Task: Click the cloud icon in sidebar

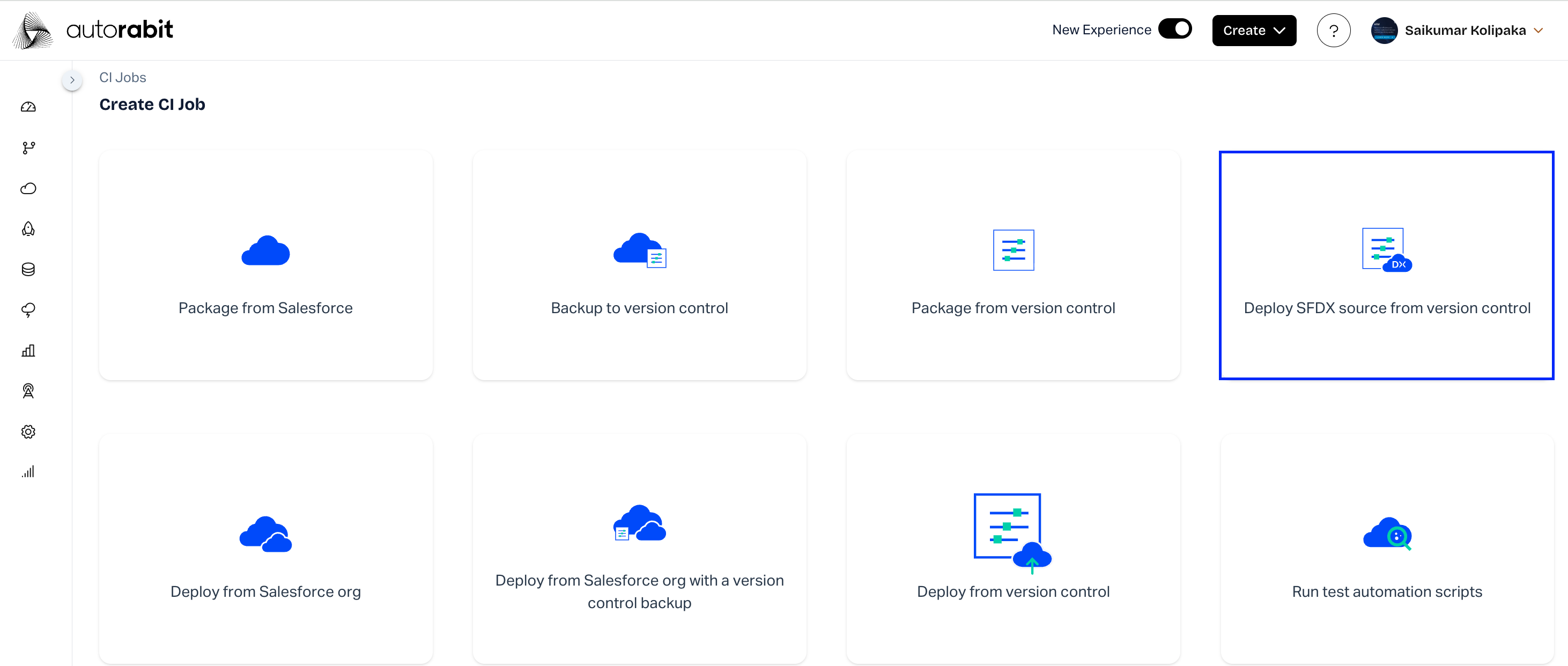Action: 28,189
